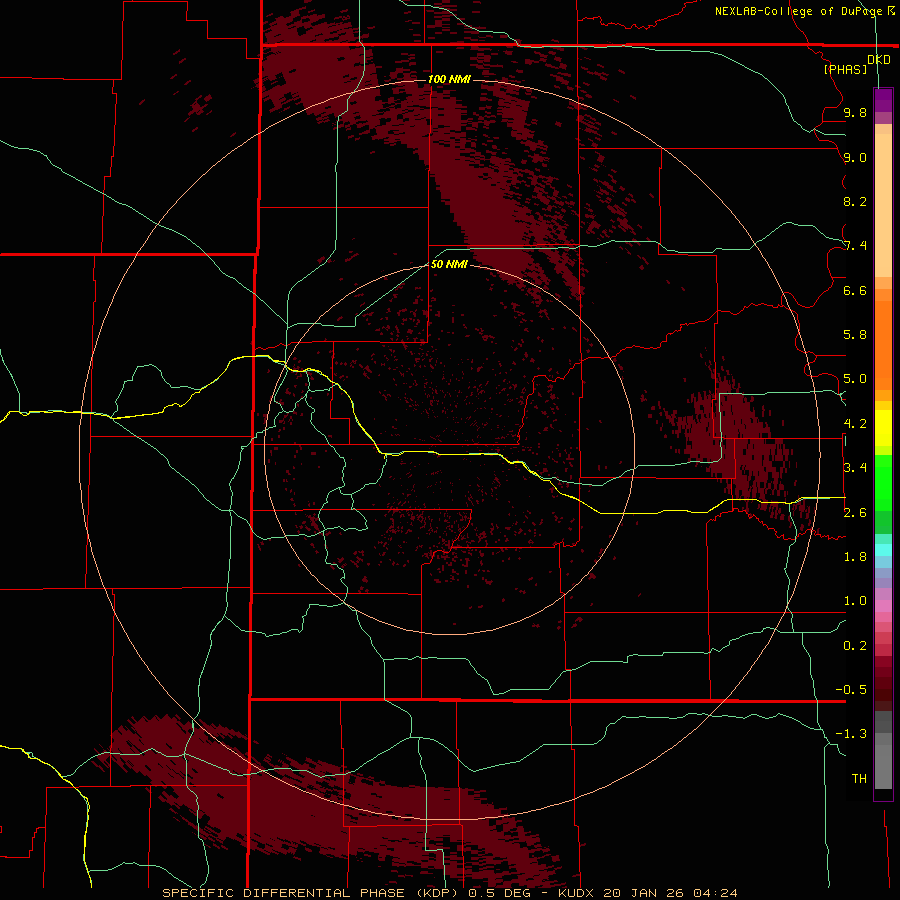This screenshot has height=900, width=900.
Task: Click the KUDX radar site identifier
Action: pyautogui.click(x=576, y=893)
